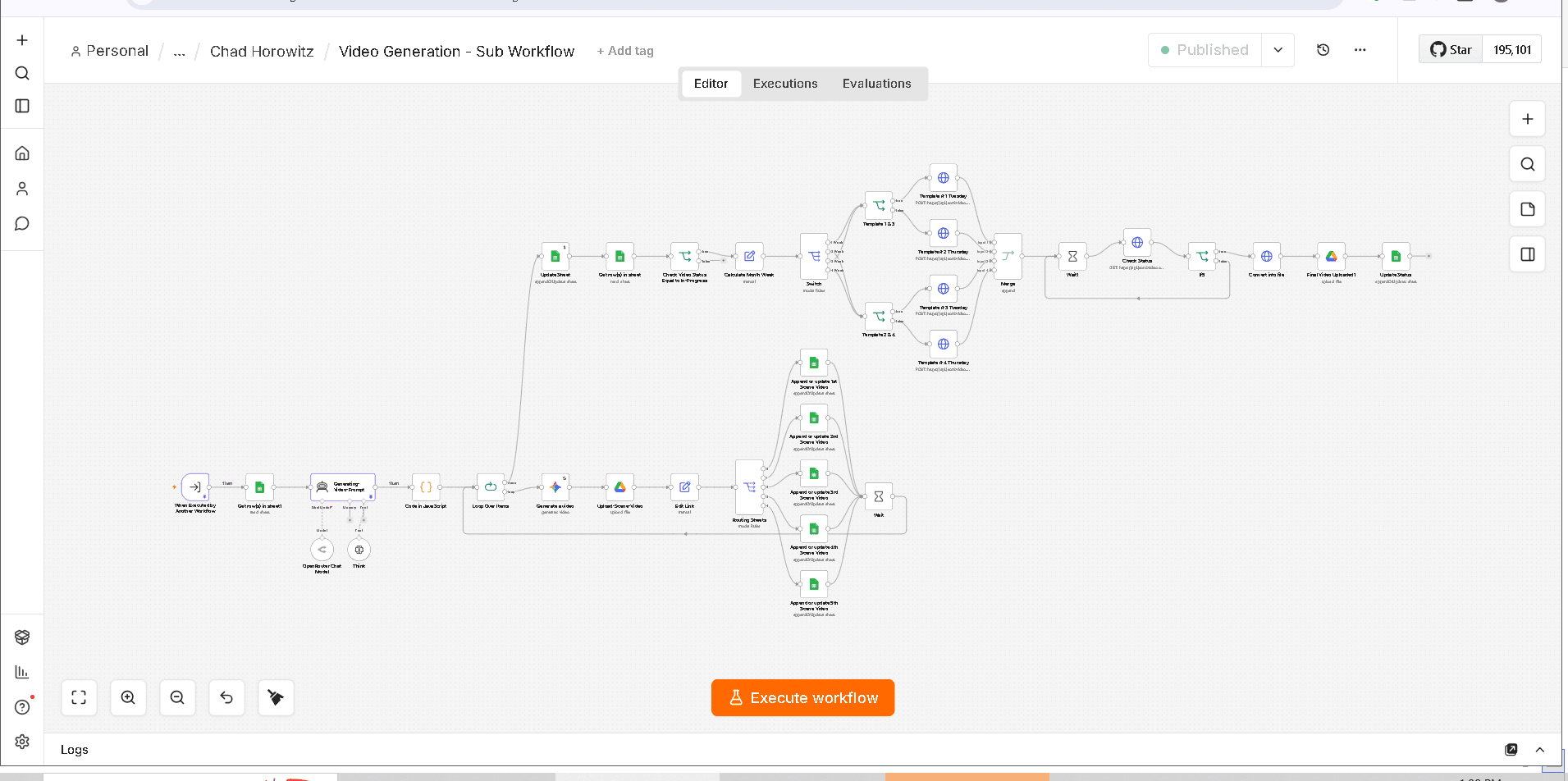Select the Merge node

pos(1008,256)
